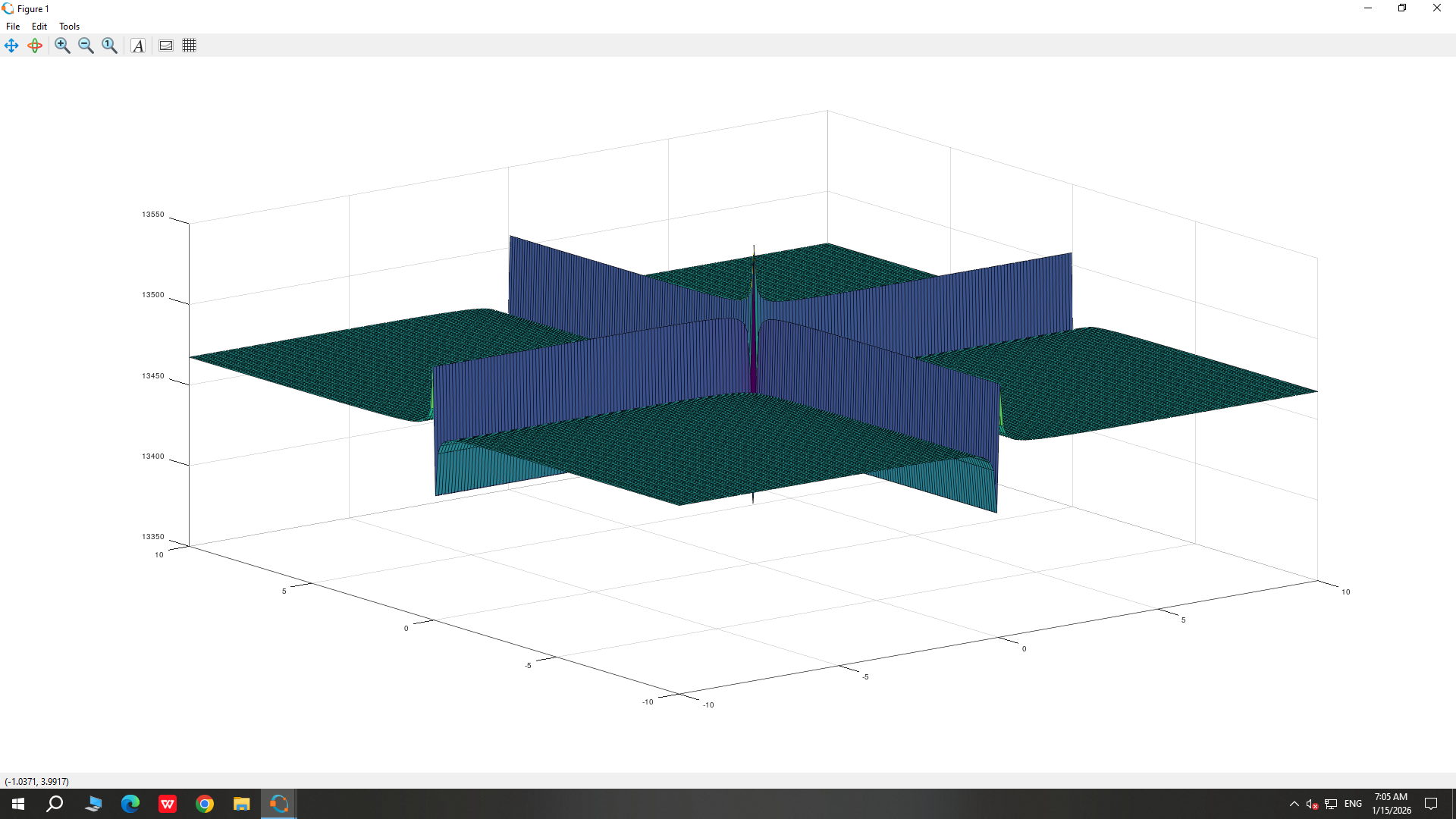Open taskbar Search
Viewport: 1456px width, 819px height.
tap(55, 804)
